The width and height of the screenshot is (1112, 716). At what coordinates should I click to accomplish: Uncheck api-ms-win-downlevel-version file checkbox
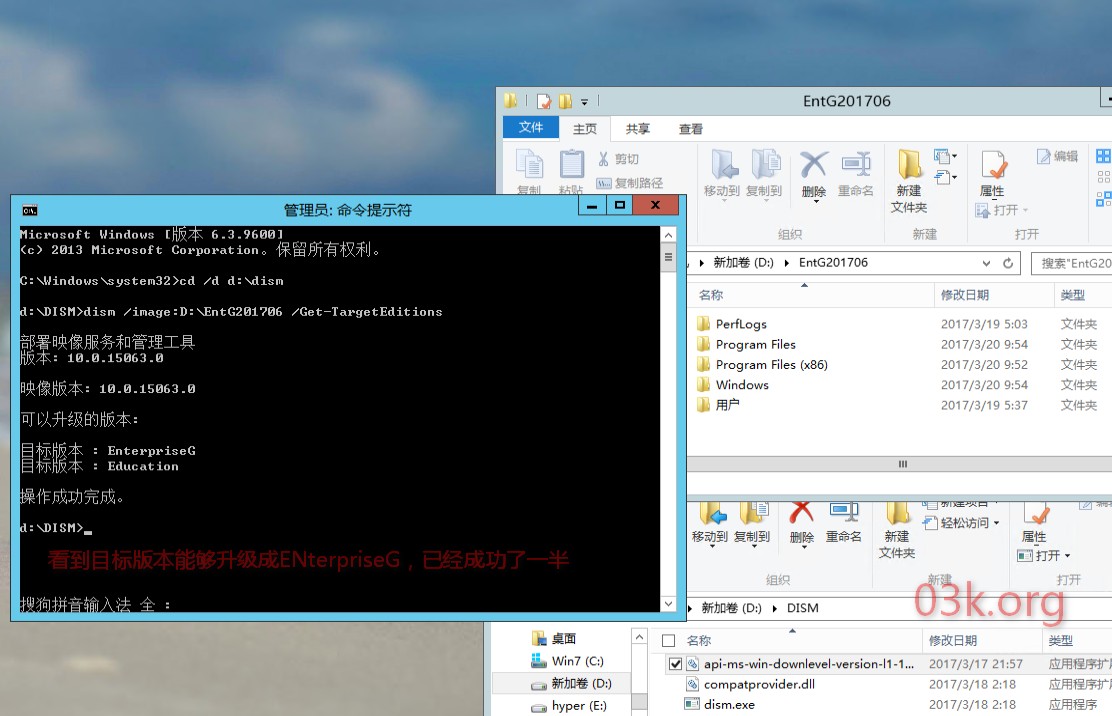675,664
